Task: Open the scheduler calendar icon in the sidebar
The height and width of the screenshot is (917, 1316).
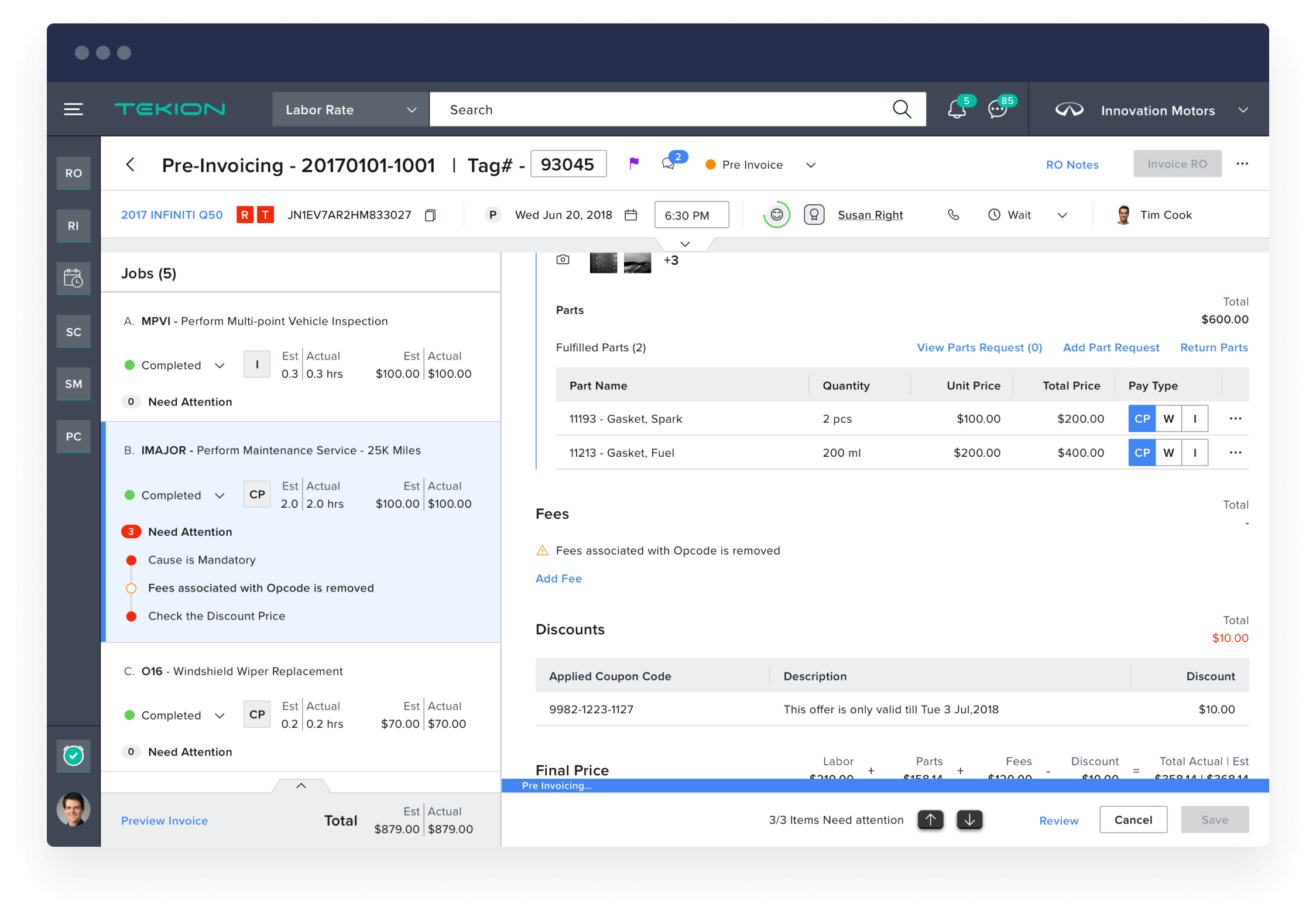Action: click(73, 278)
